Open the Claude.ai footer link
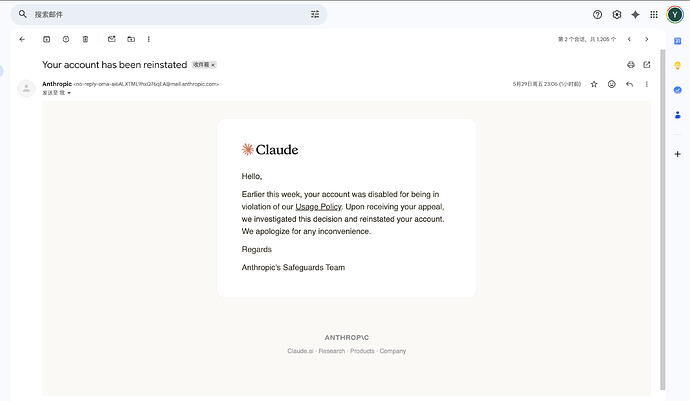Screen dimensions: 690x401 300,351
